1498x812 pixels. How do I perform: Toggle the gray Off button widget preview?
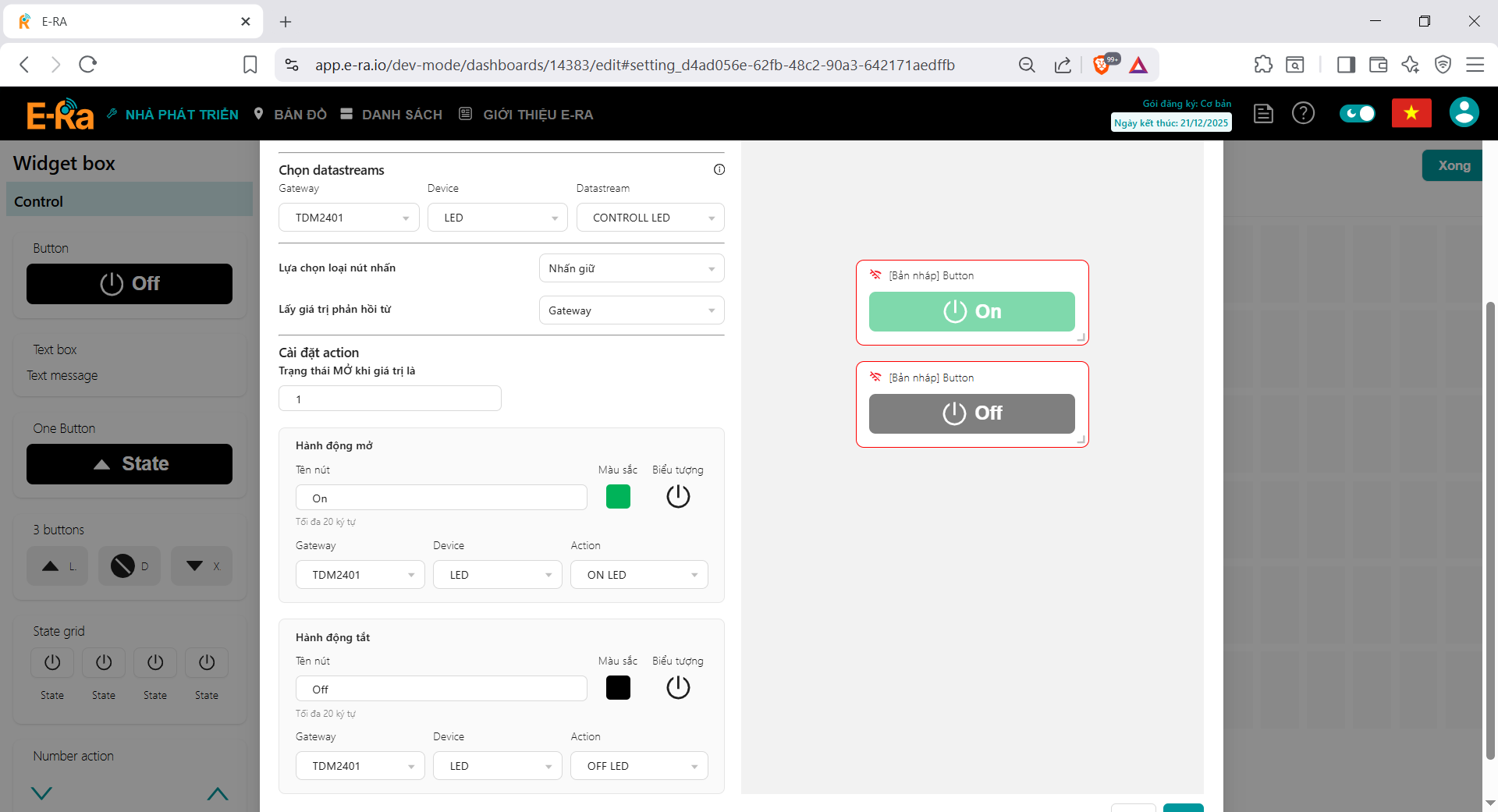pos(971,413)
